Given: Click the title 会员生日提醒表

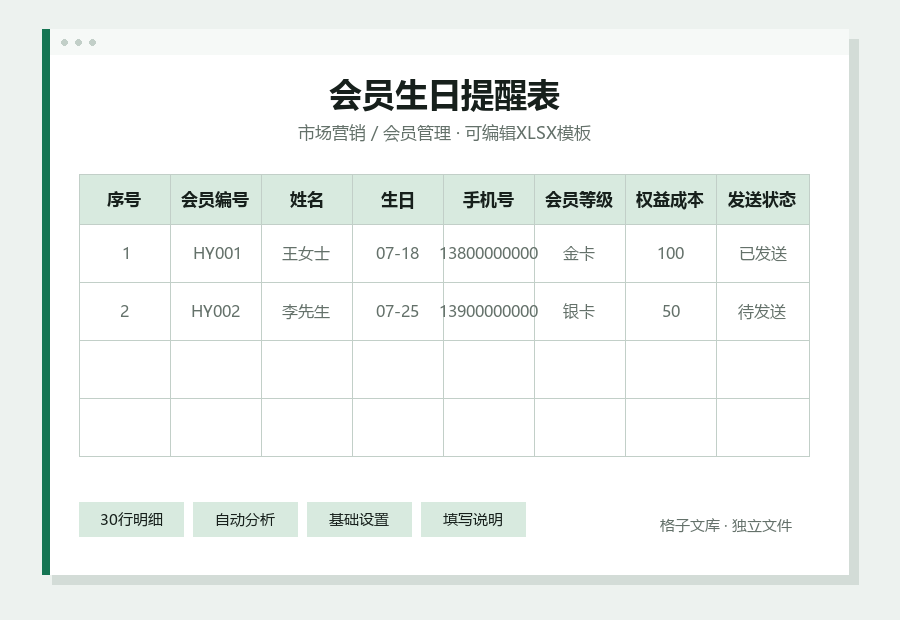Looking at the screenshot, I should click(444, 95).
